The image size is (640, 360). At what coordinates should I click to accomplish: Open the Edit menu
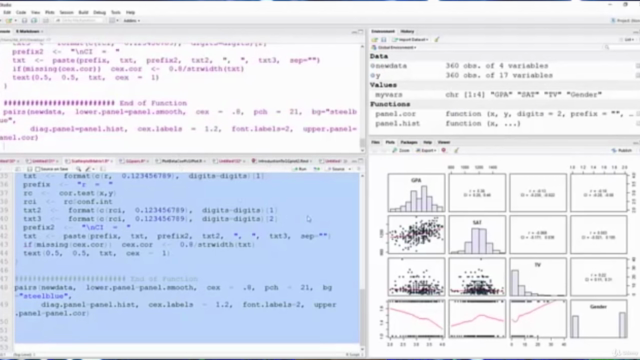point(7,13)
